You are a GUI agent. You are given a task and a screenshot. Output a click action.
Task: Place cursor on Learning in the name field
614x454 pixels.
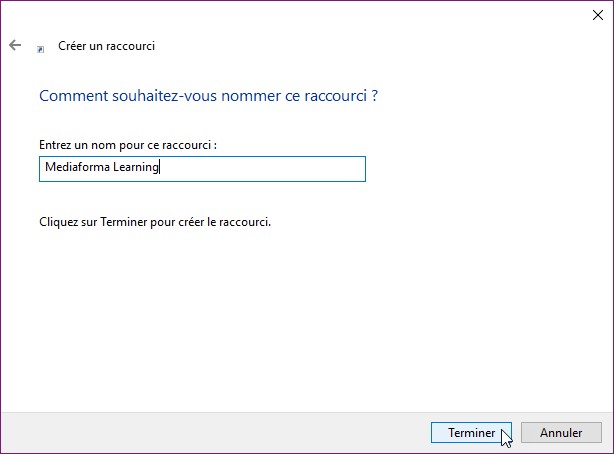(x=135, y=168)
